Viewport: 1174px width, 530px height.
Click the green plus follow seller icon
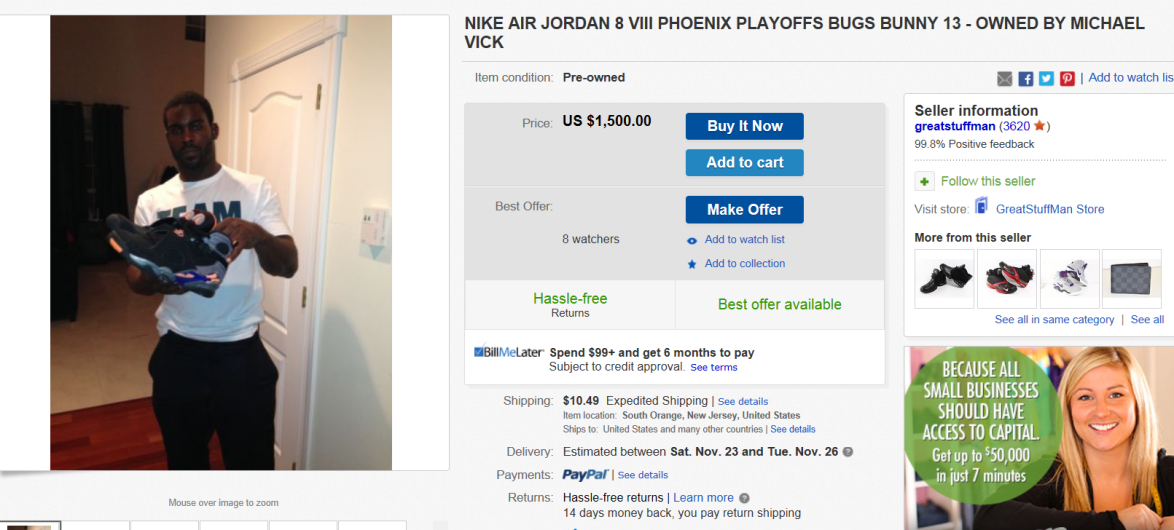tap(925, 181)
